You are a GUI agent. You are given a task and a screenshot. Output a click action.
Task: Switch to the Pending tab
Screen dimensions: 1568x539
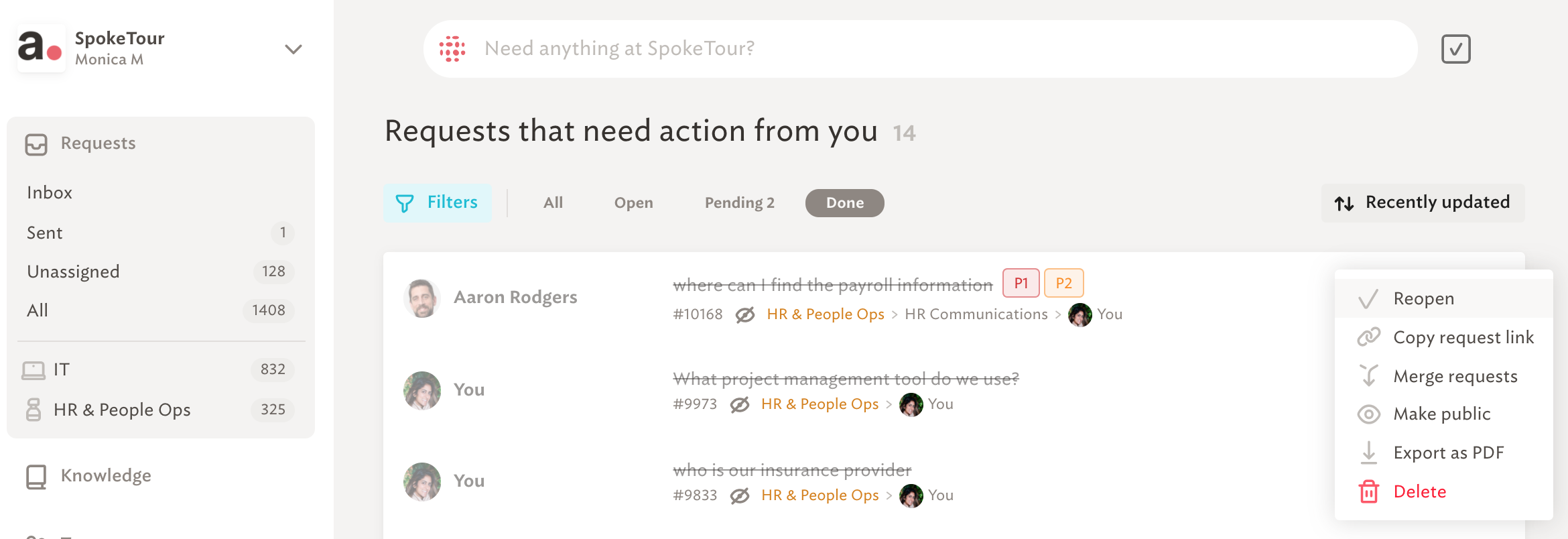coord(739,203)
